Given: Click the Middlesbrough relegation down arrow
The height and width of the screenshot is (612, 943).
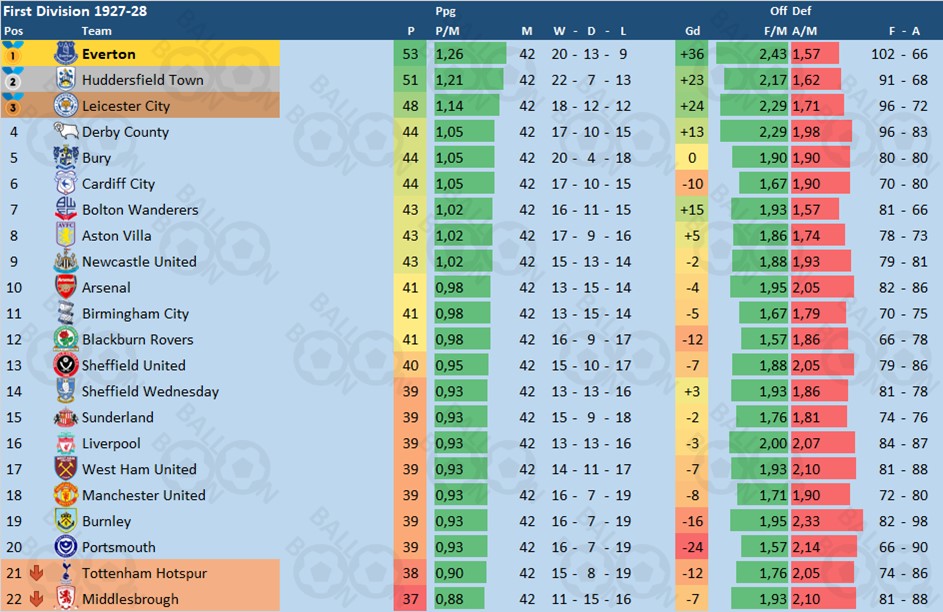Looking at the screenshot, I should point(37,599).
